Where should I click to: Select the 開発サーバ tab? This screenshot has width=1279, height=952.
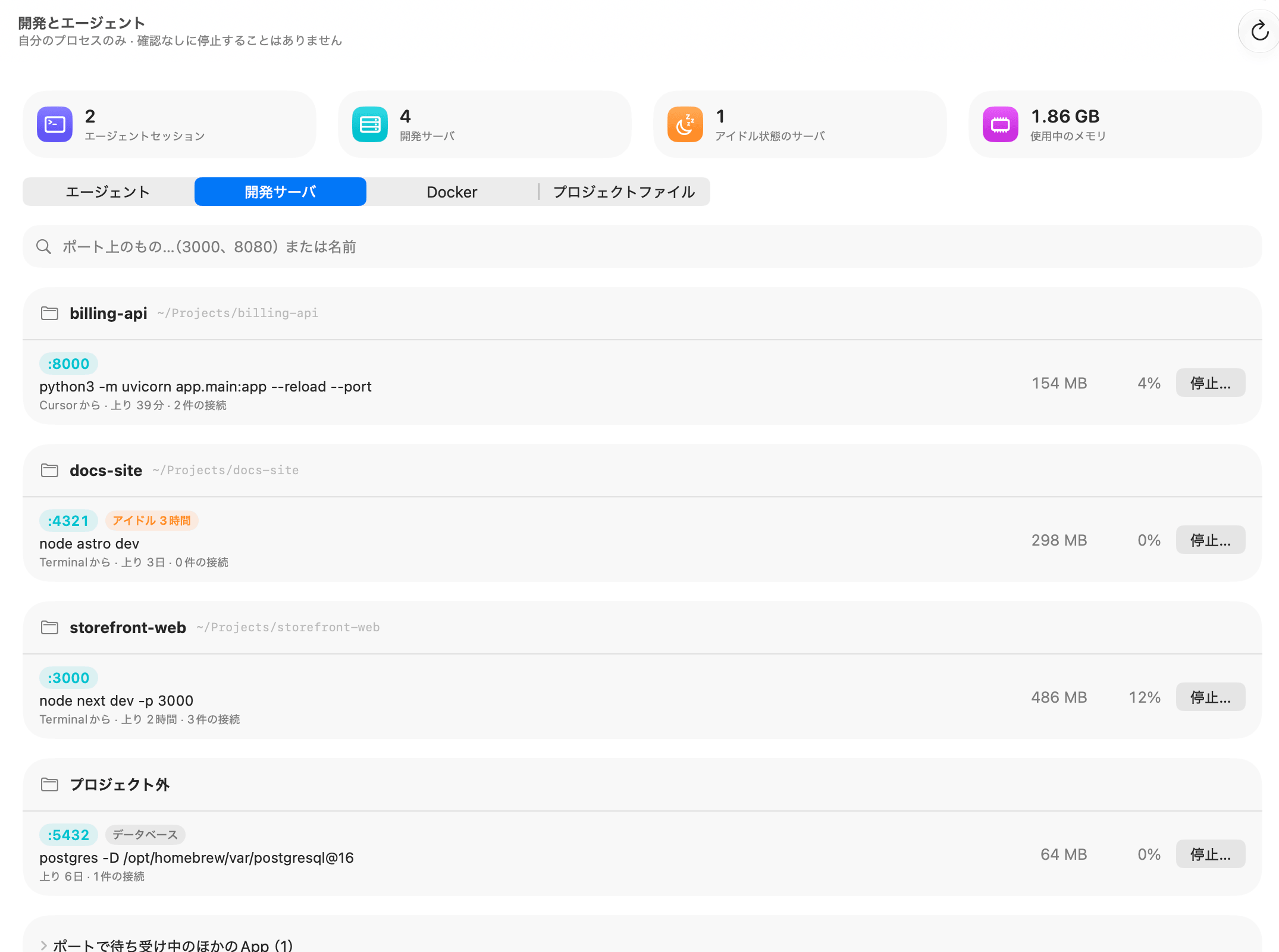(280, 192)
